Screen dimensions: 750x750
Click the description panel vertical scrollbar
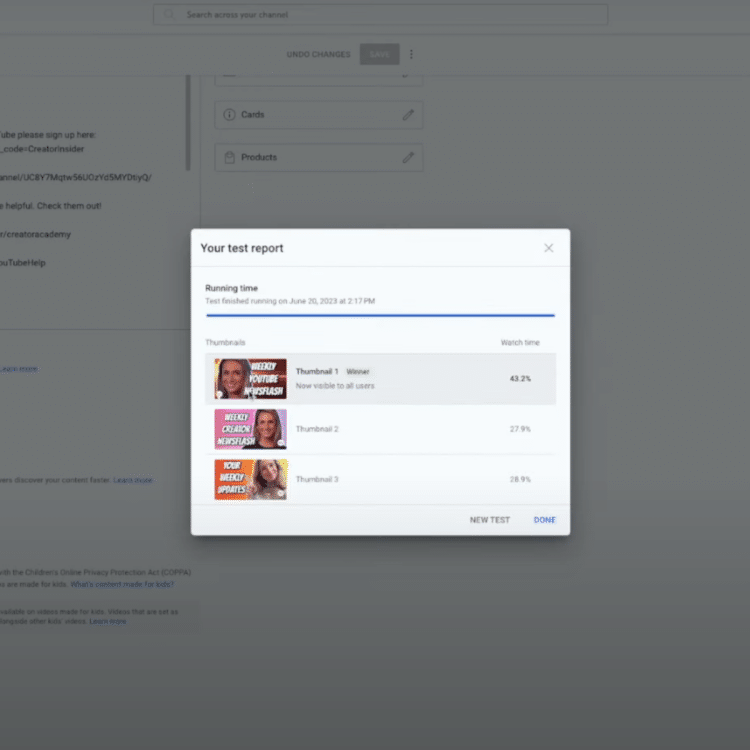pyautogui.click(x=188, y=120)
